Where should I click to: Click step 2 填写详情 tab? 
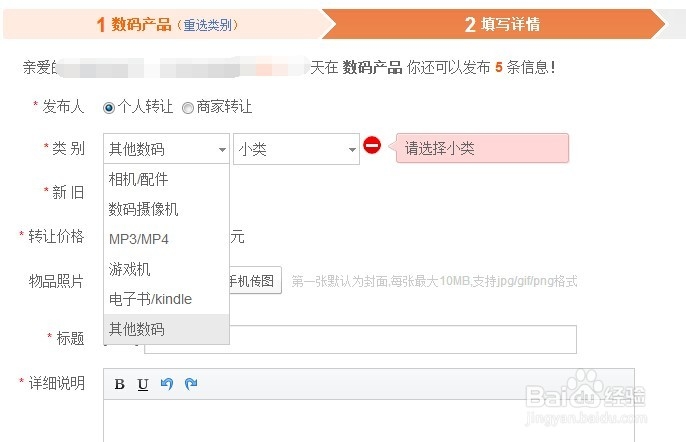click(x=502, y=24)
